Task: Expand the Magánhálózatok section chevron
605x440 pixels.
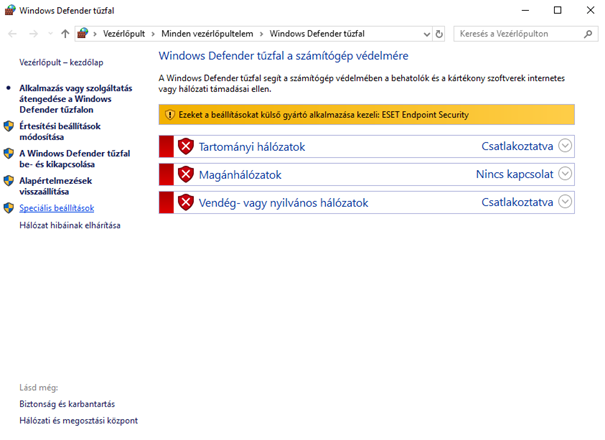Action: (x=566, y=174)
